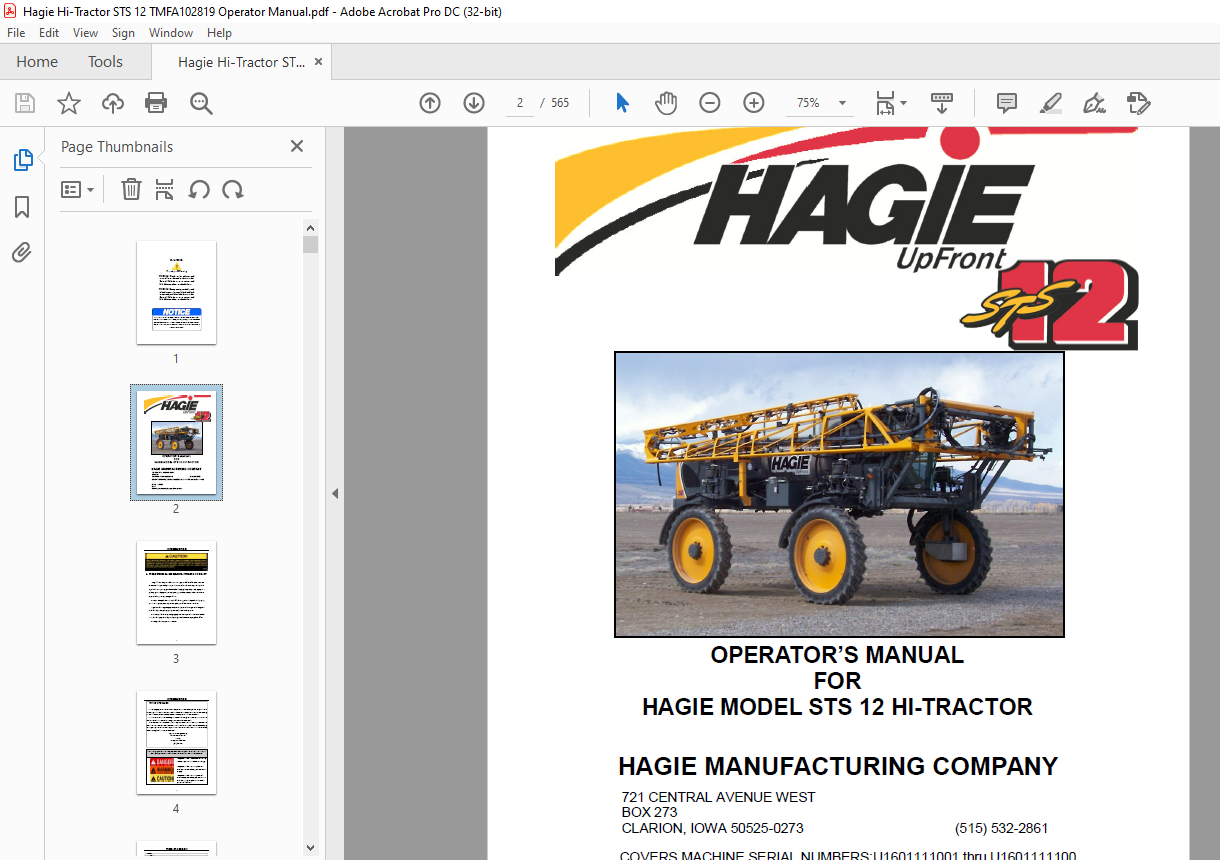The image size is (1220, 860).
Task: Print the document with printer icon
Action: [x=156, y=103]
